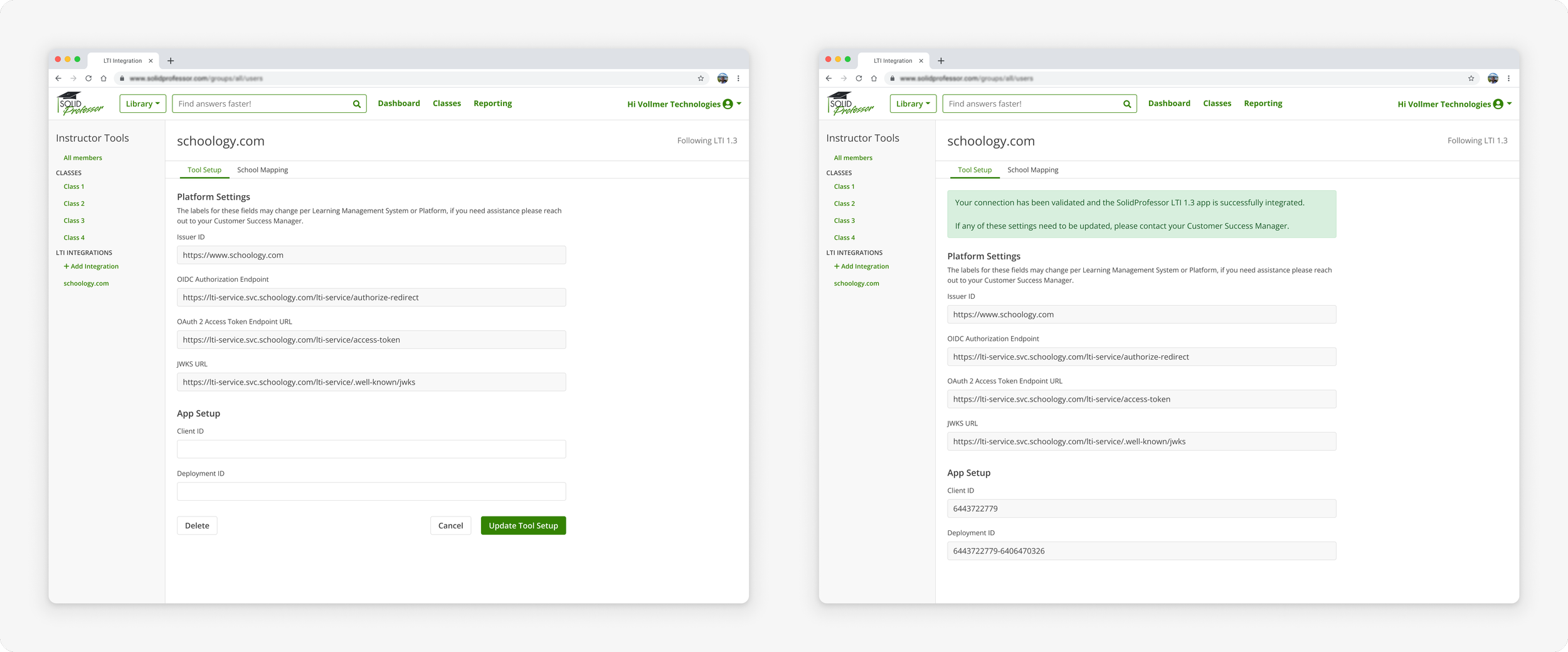The height and width of the screenshot is (652, 1568).
Task: Bookmark page with star in left browser window
Action: coord(701,78)
